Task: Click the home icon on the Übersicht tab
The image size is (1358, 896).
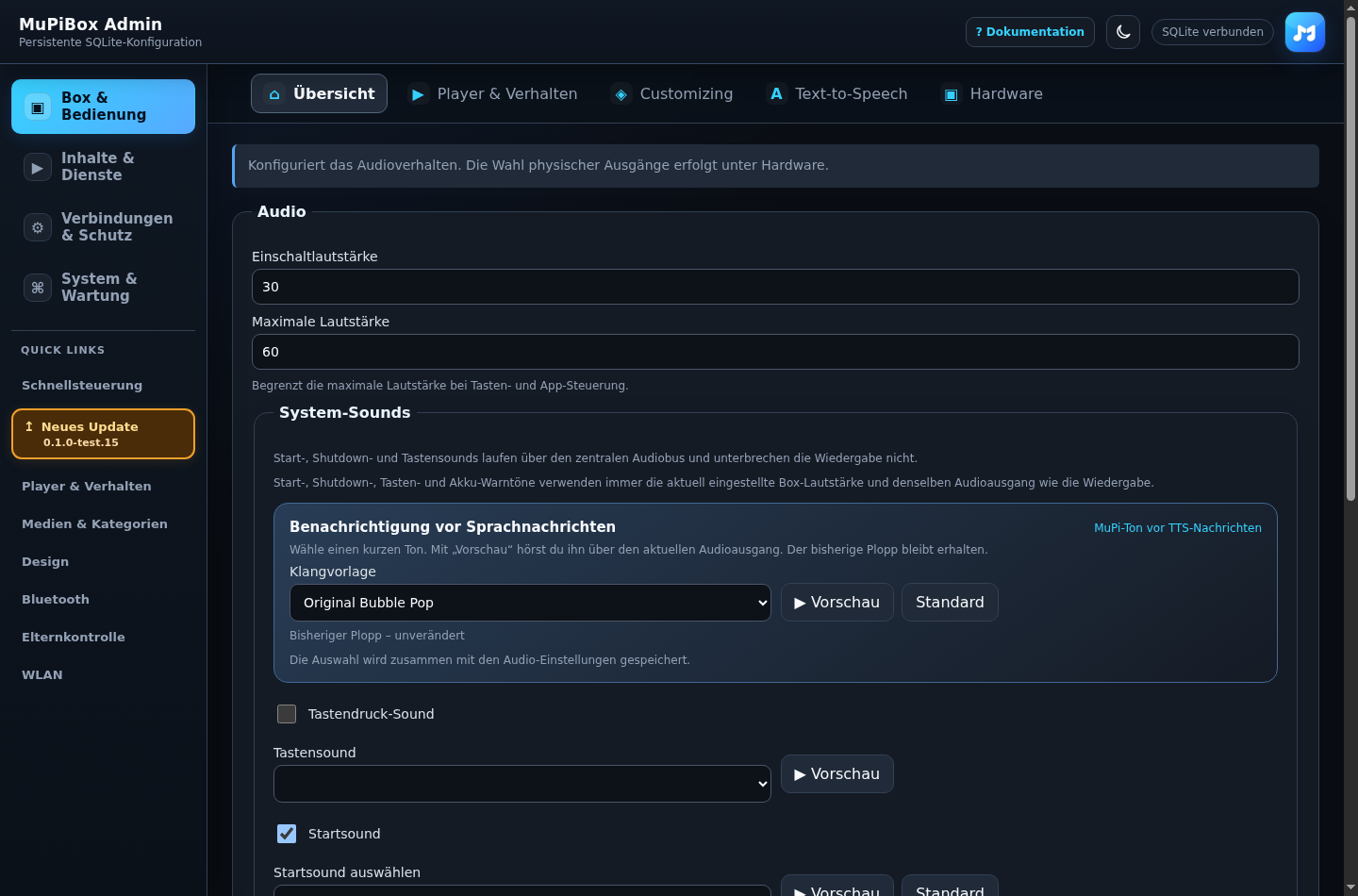Action: coord(274,94)
